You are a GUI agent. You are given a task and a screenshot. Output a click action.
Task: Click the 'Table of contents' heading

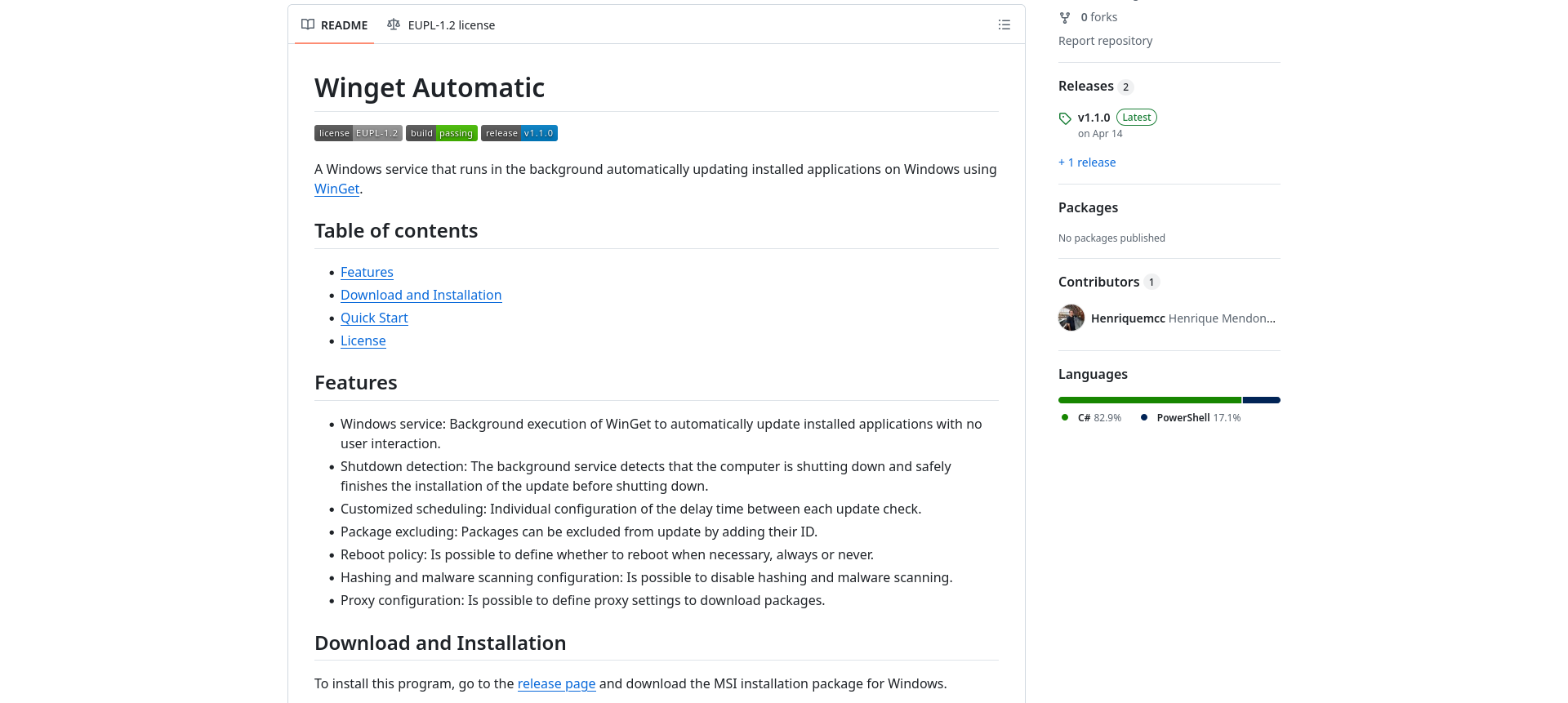396,231
